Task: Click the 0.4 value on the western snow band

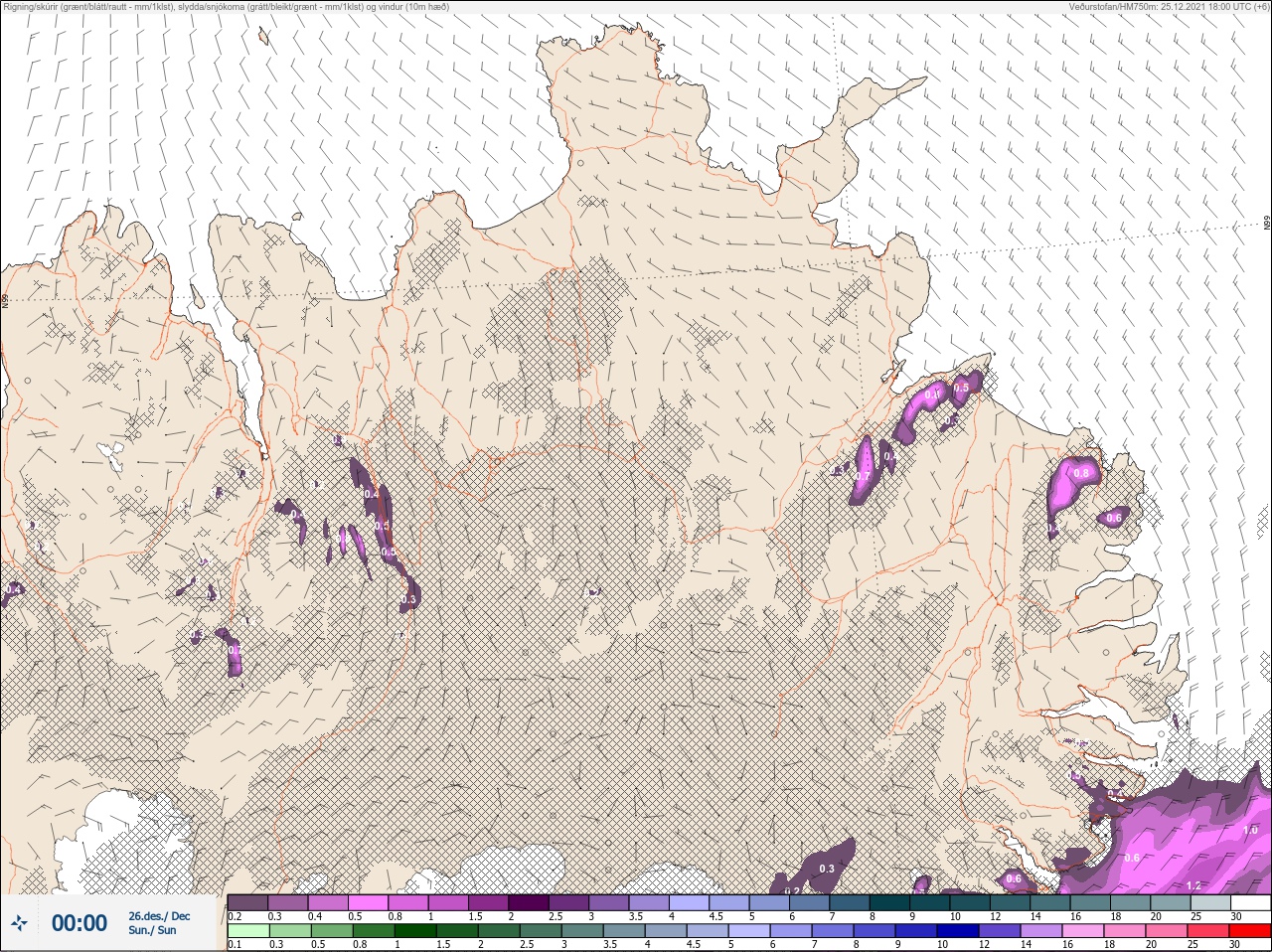Action: 372,494
